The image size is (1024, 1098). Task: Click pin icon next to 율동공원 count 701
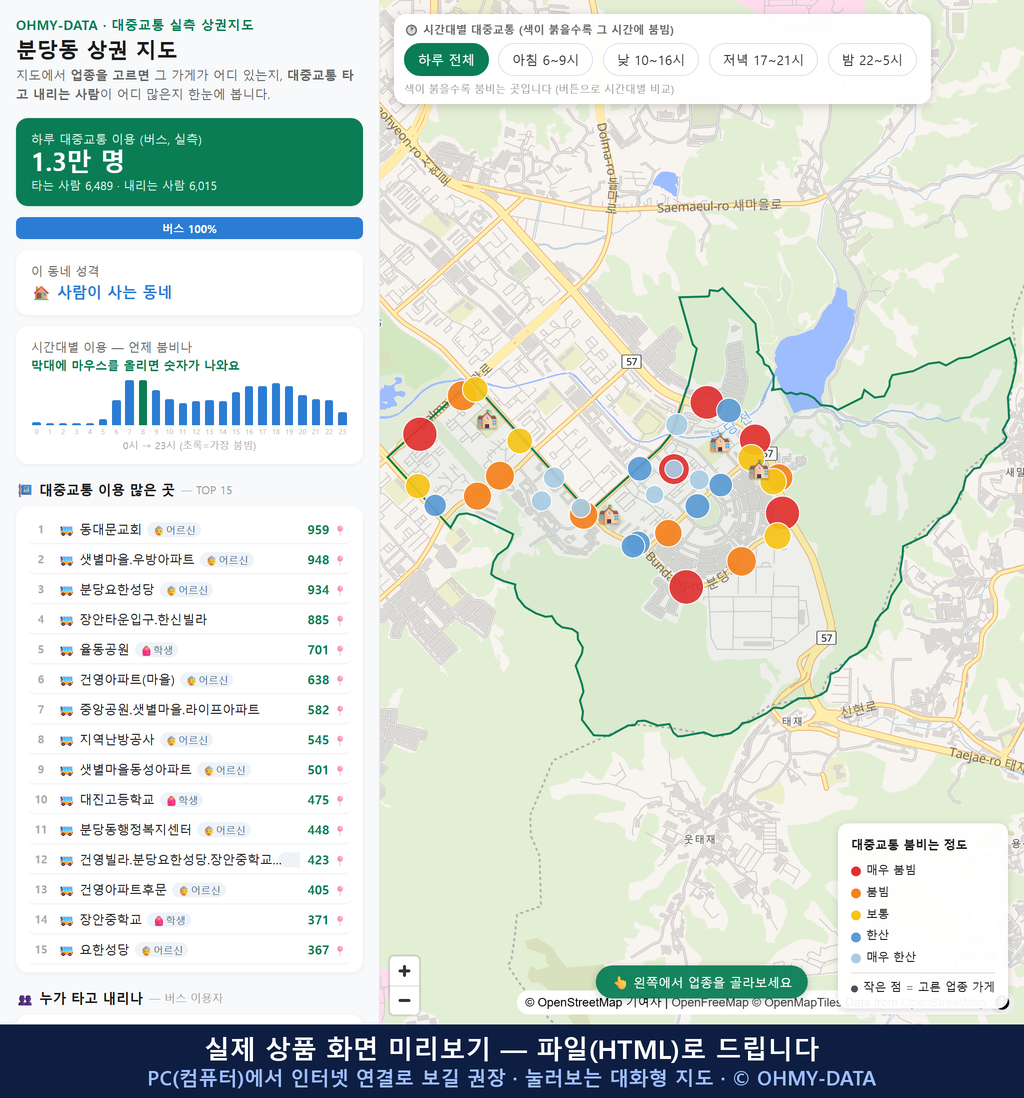point(340,651)
